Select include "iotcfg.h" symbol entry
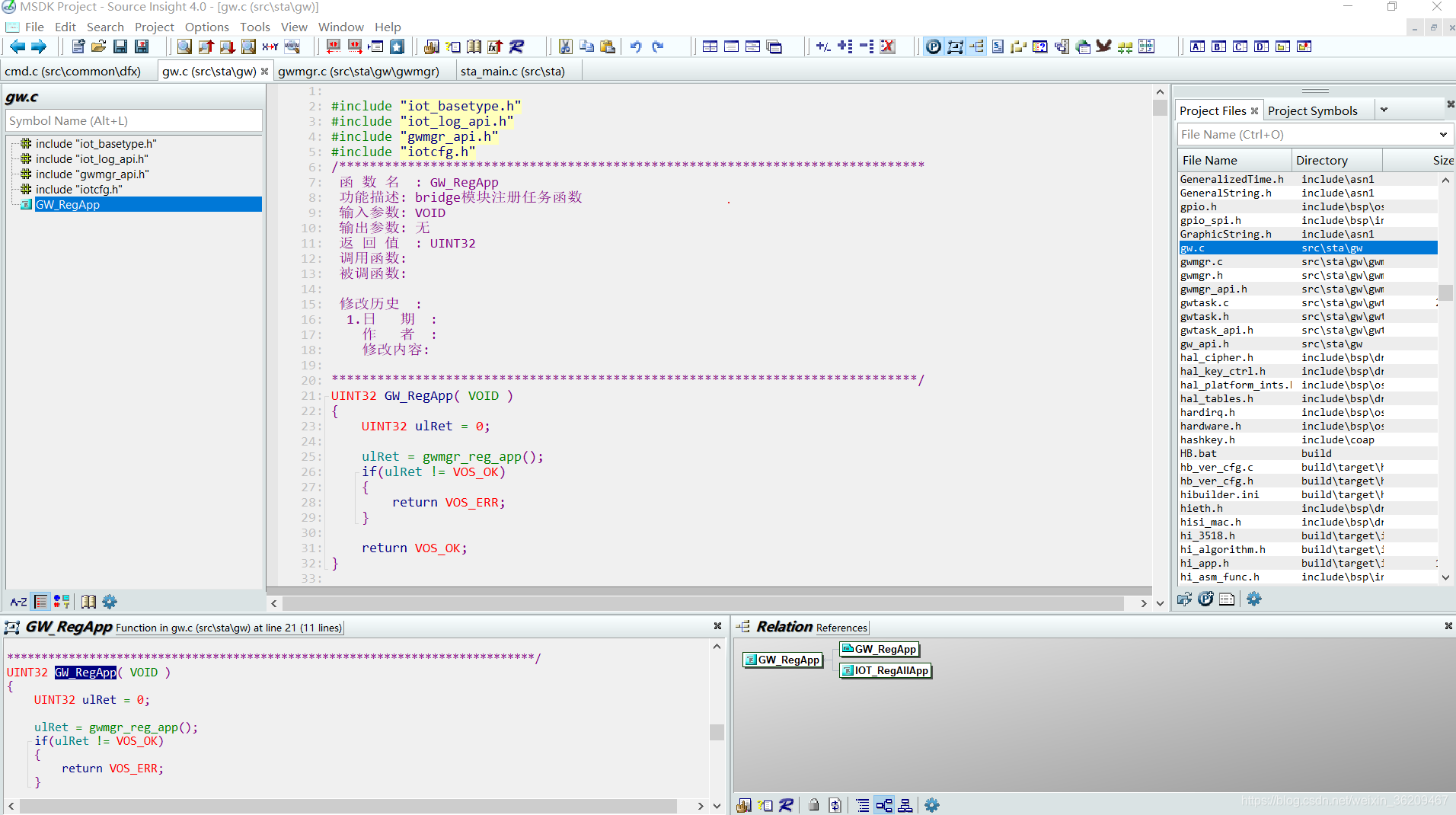 [78, 189]
